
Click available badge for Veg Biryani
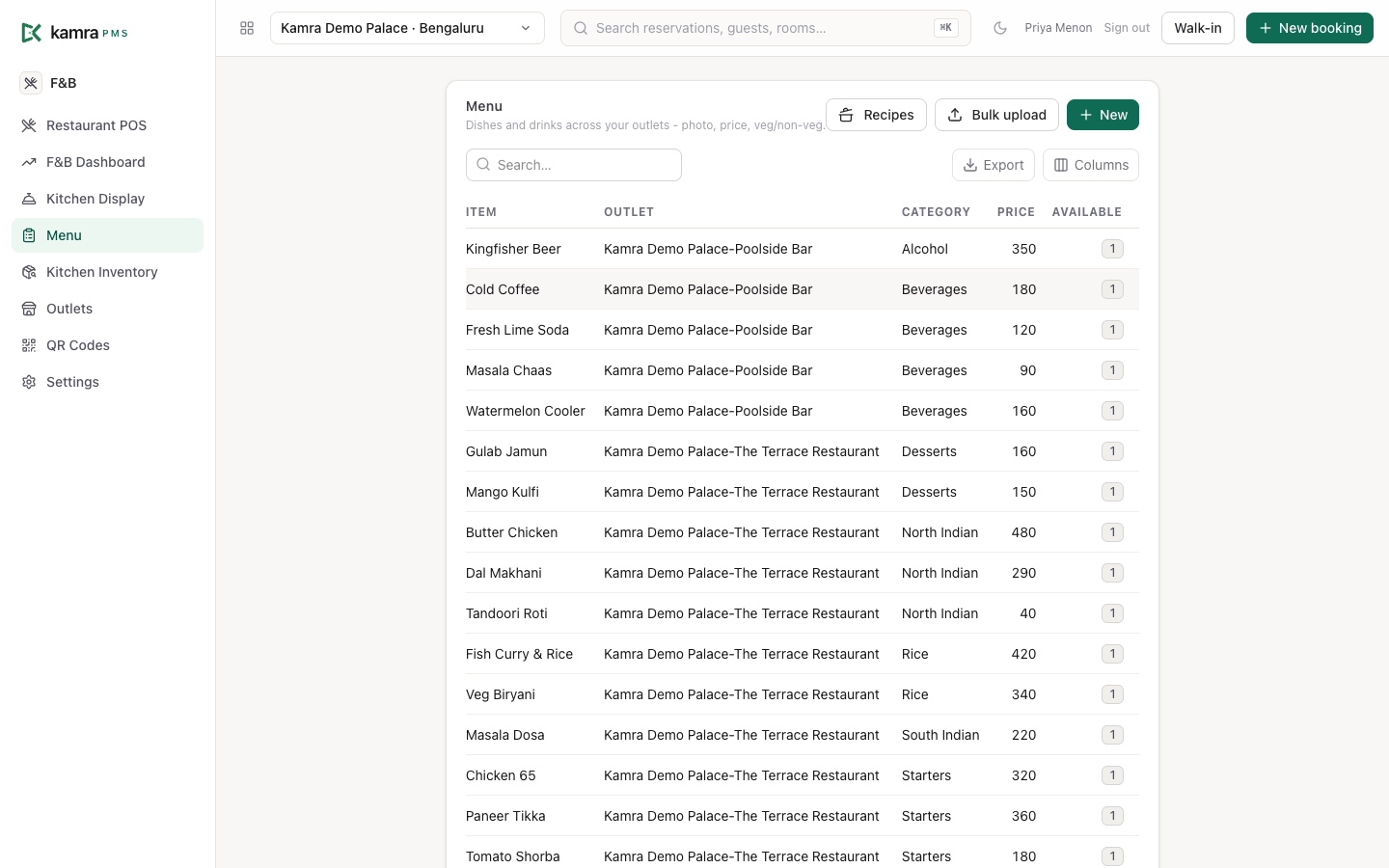[1112, 694]
